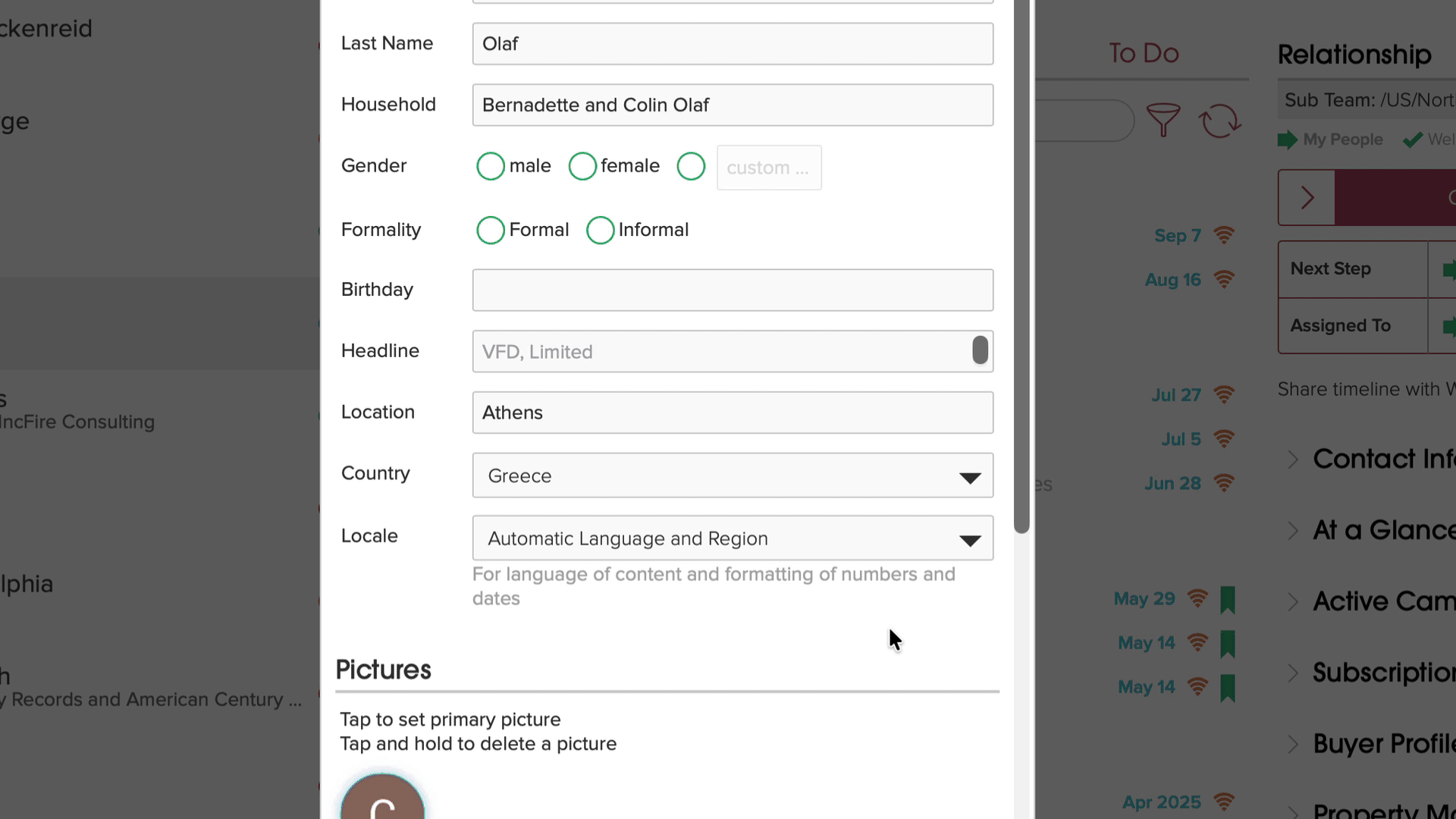Image resolution: width=1456 pixels, height=819 pixels.
Task: Click the refresh arrows icon
Action: pyautogui.click(x=1219, y=121)
